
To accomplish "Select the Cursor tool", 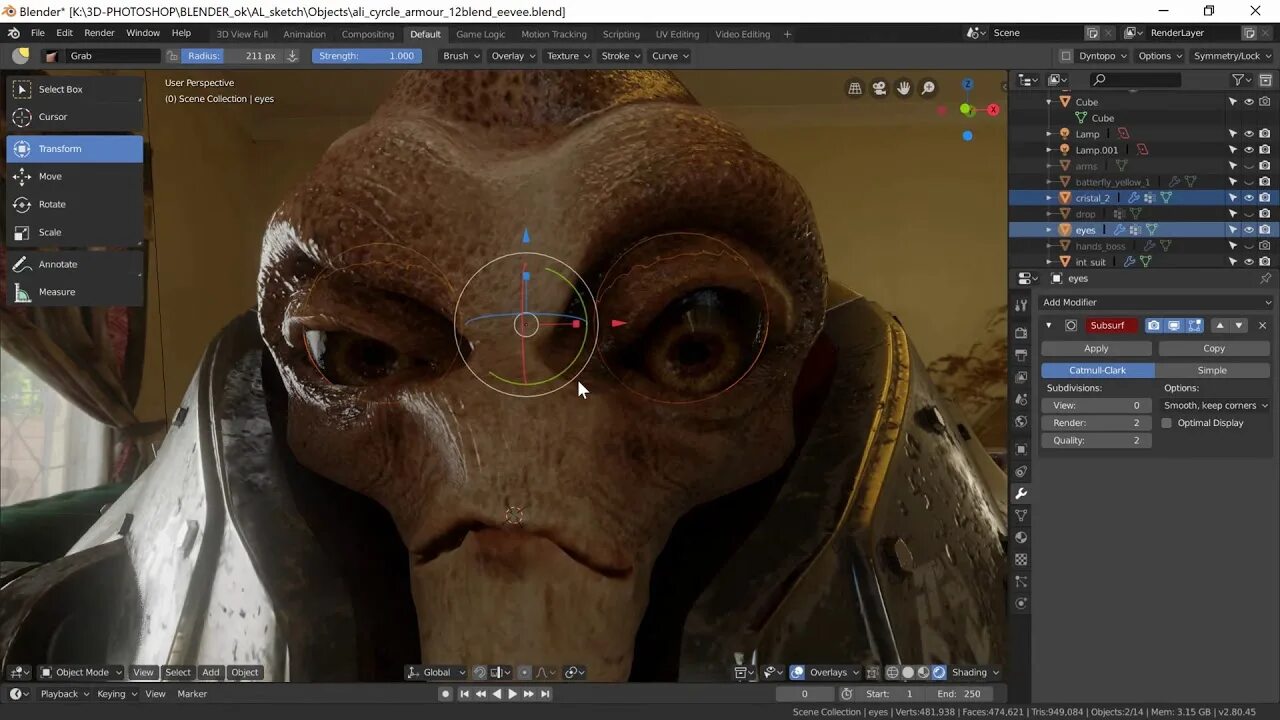I will (75, 117).
